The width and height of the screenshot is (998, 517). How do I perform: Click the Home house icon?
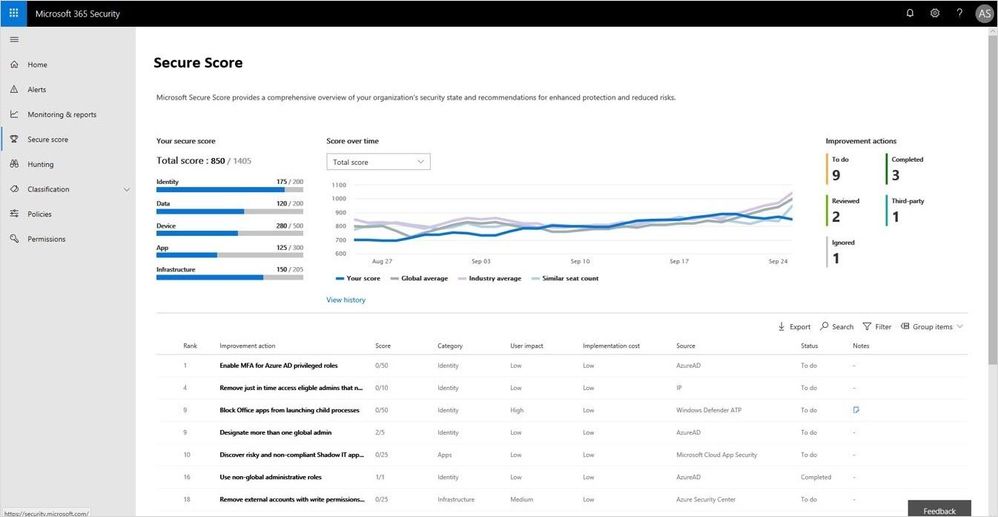pyautogui.click(x=14, y=64)
